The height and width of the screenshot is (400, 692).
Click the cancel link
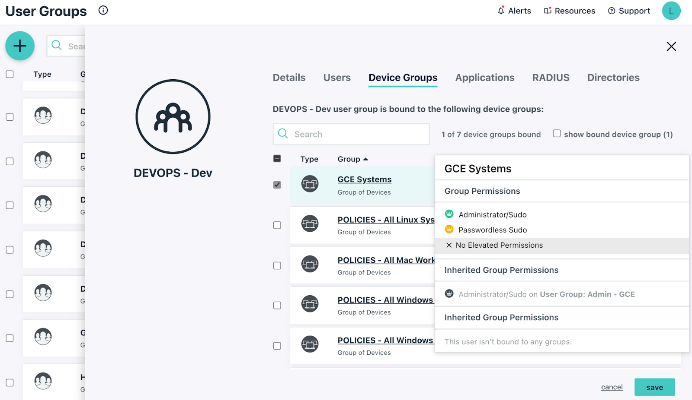(612, 387)
